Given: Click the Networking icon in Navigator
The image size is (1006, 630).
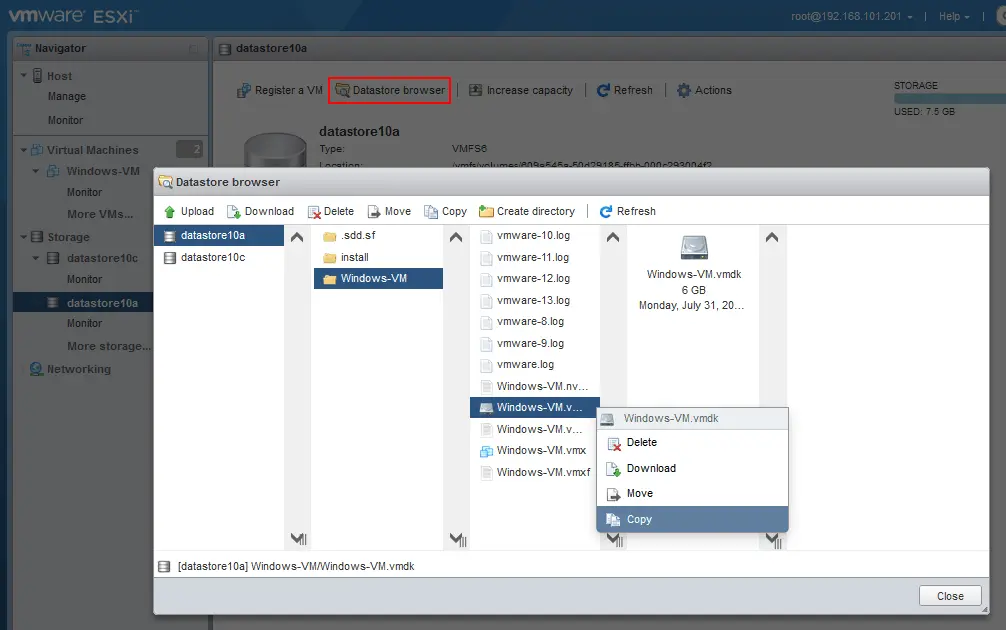Looking at the screenshot, I should (x=37, y=370).
